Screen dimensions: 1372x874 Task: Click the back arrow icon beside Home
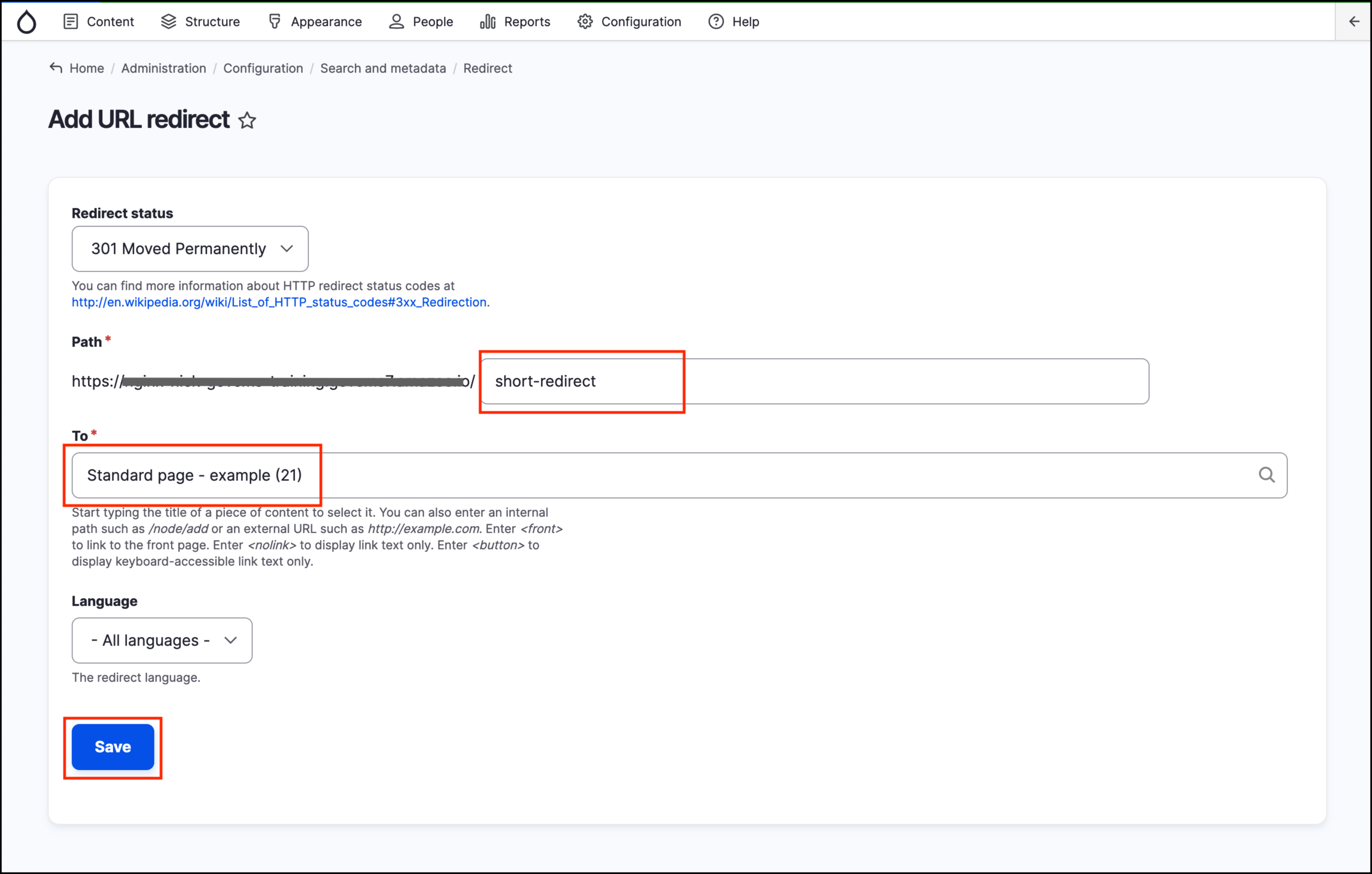56,68
